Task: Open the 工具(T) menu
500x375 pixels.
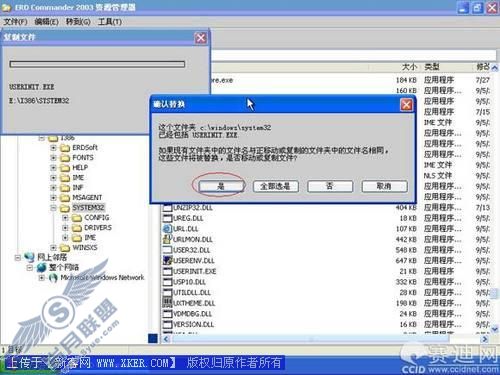Action: pyautogui.click(x=110, y=22)
